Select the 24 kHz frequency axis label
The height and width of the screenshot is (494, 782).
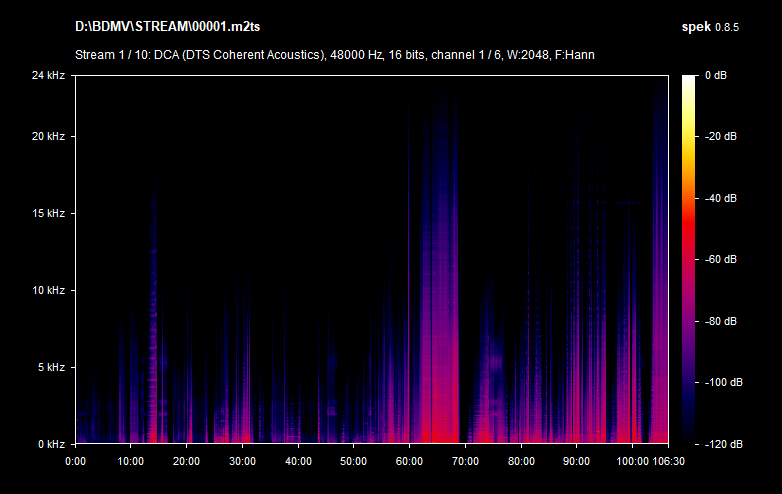click(x=47, y=76)
